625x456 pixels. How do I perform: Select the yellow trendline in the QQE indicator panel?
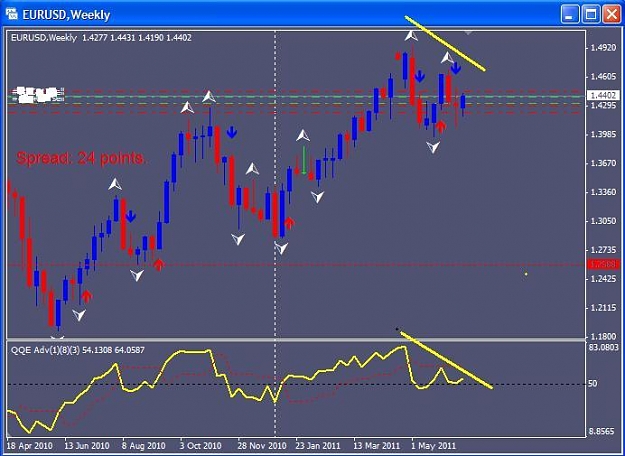446,360
